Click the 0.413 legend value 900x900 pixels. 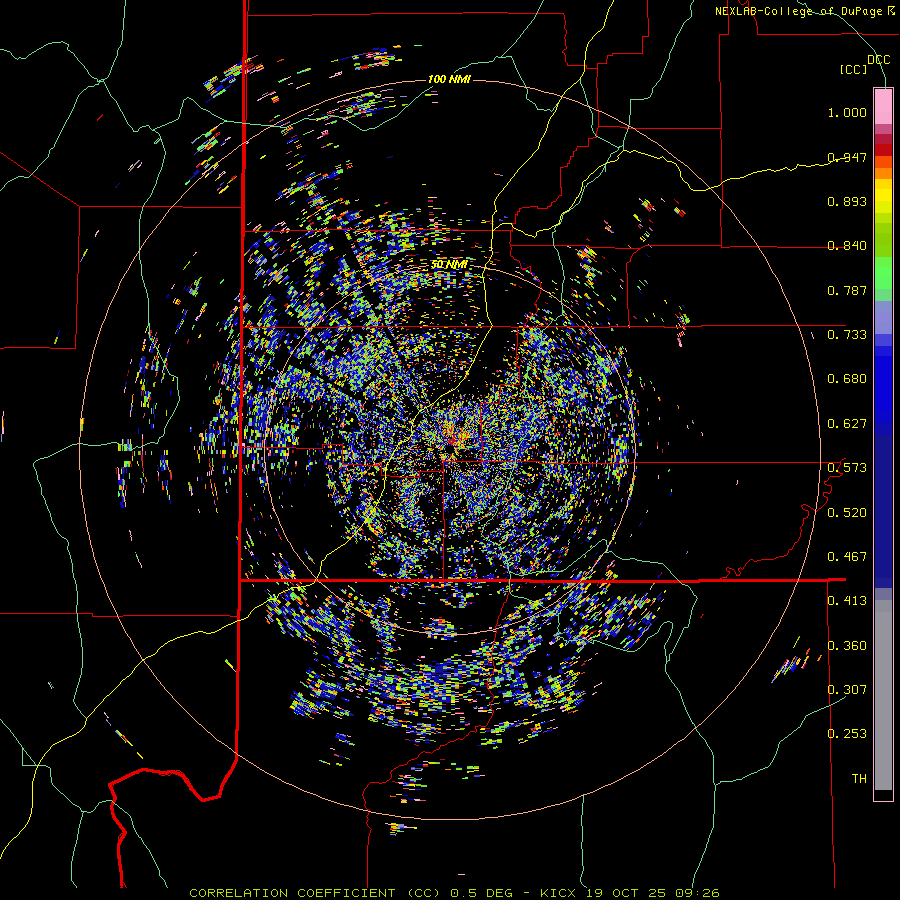847,601
